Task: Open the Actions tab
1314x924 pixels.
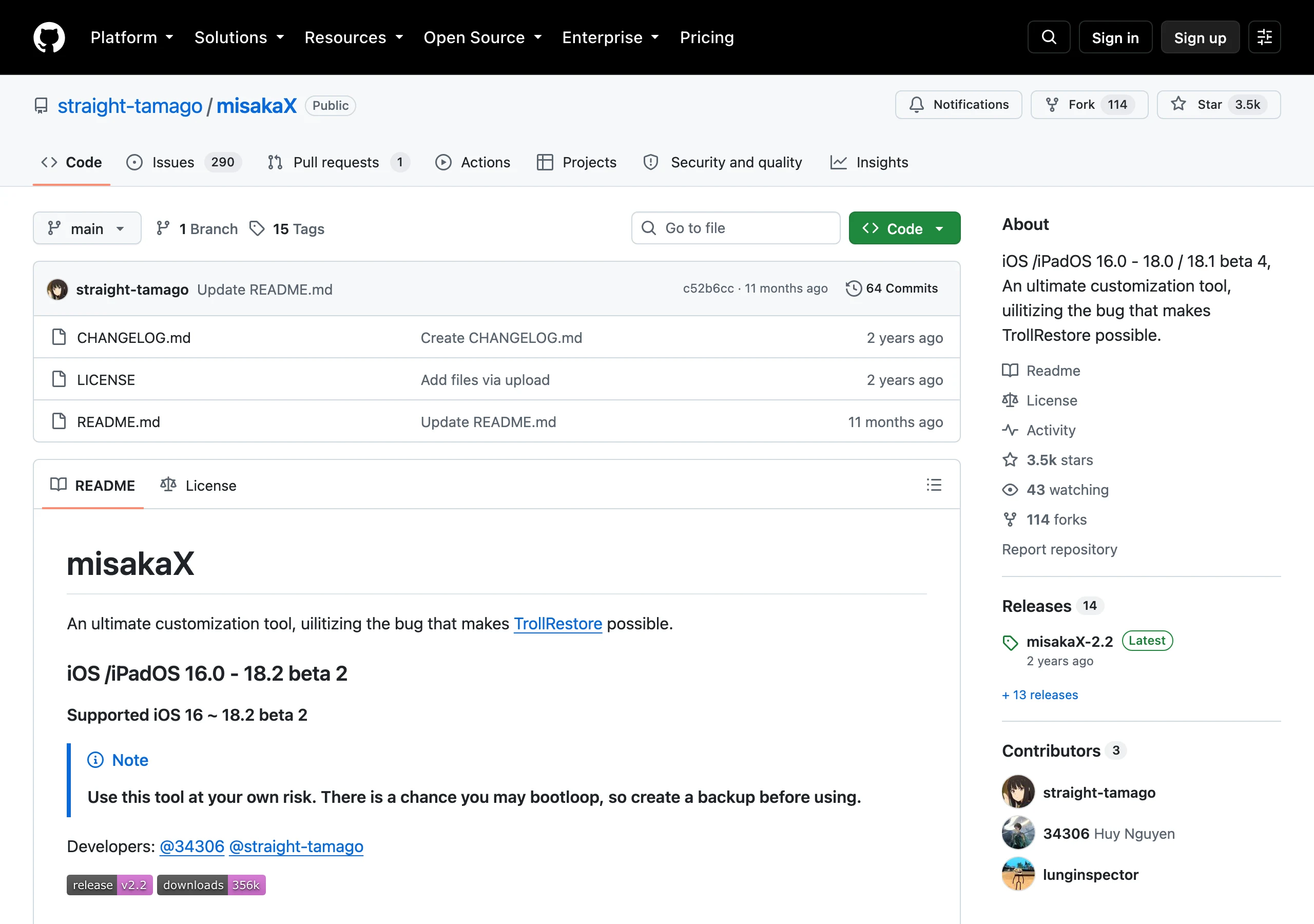Action: (473, 162)
